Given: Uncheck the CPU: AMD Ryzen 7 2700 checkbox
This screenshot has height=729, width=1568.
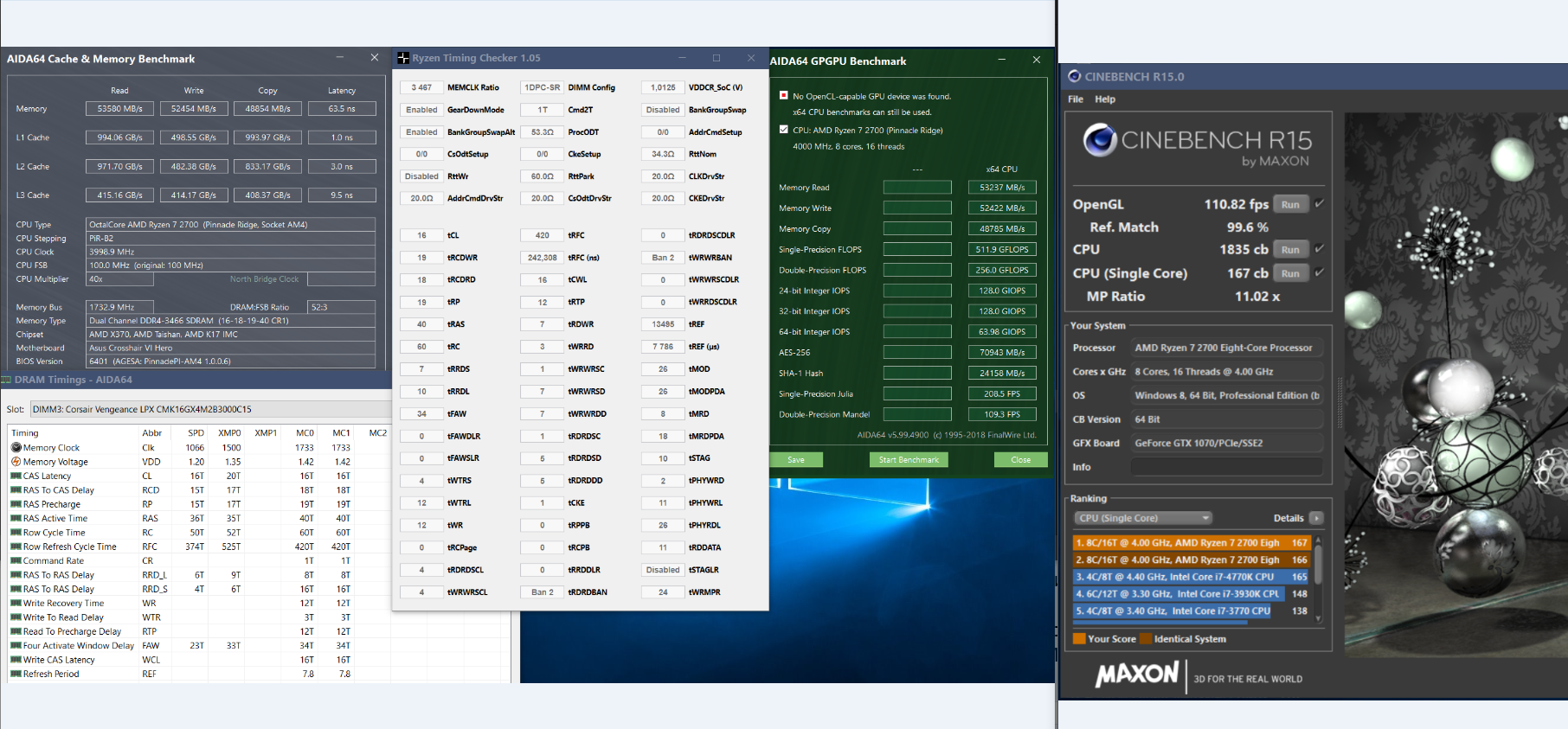Looking at the screenshot, I should click(784, 130).
